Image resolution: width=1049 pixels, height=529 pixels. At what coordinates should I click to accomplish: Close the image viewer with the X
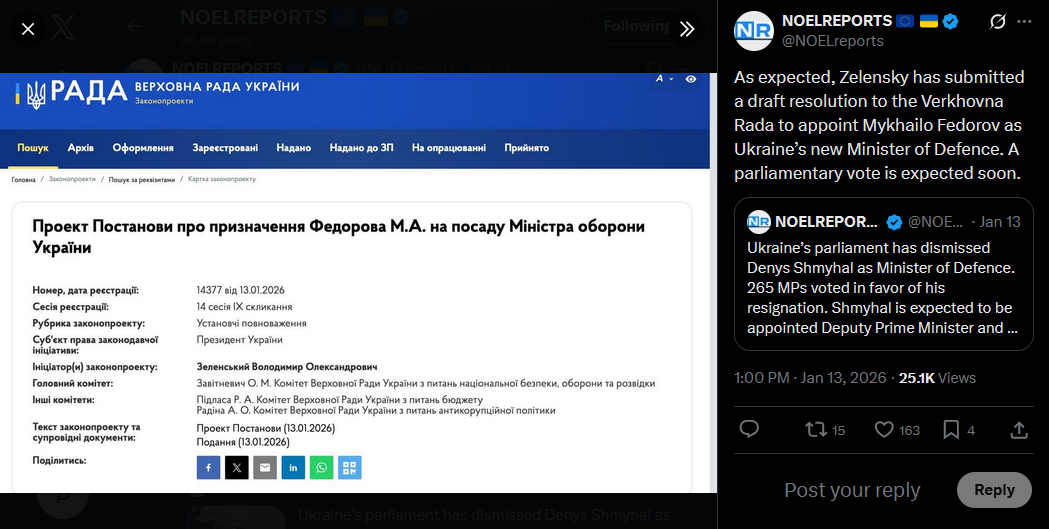pyautogui.click(x=28, y=29)
